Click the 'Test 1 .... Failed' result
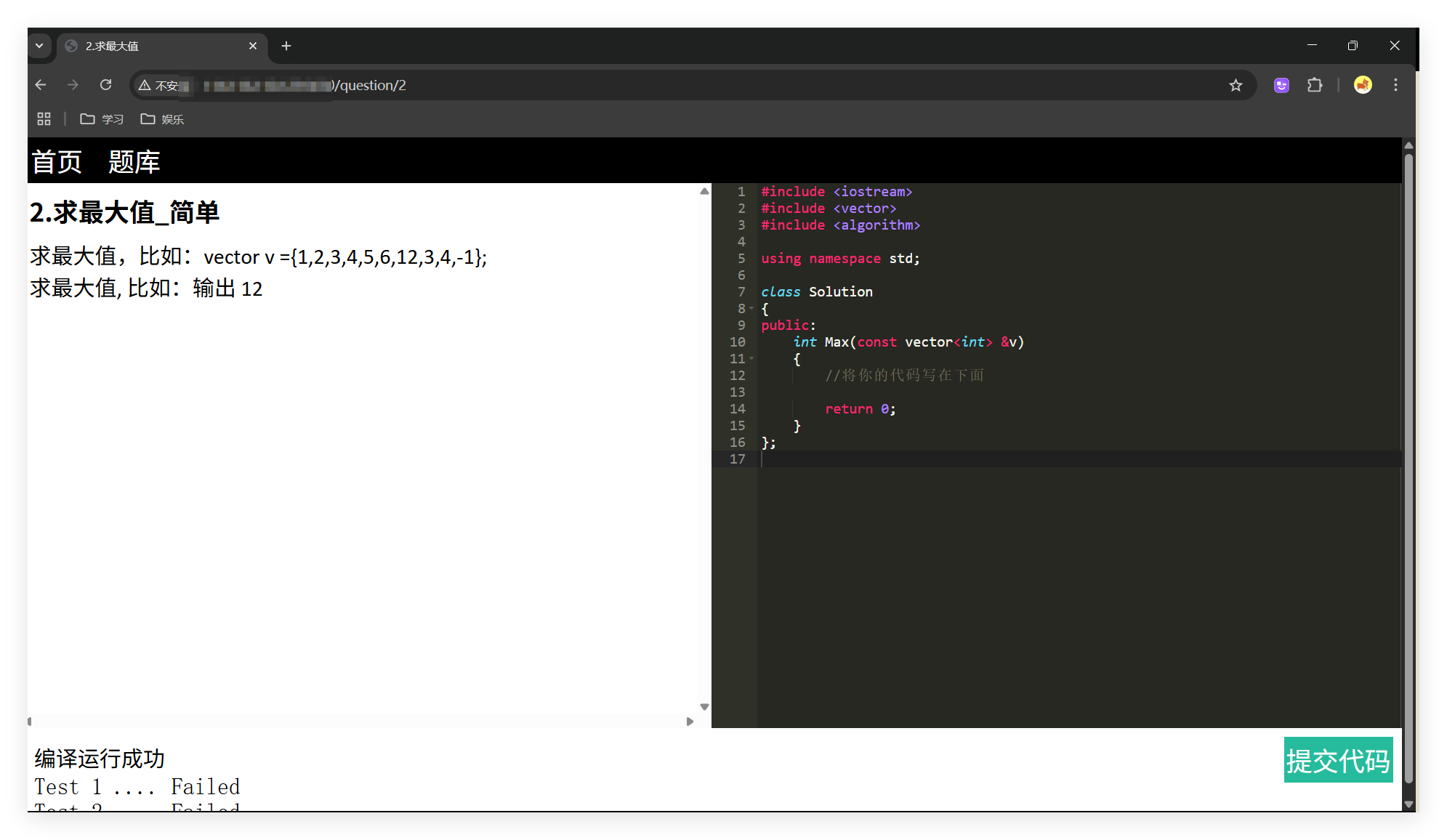 [137, 787]
